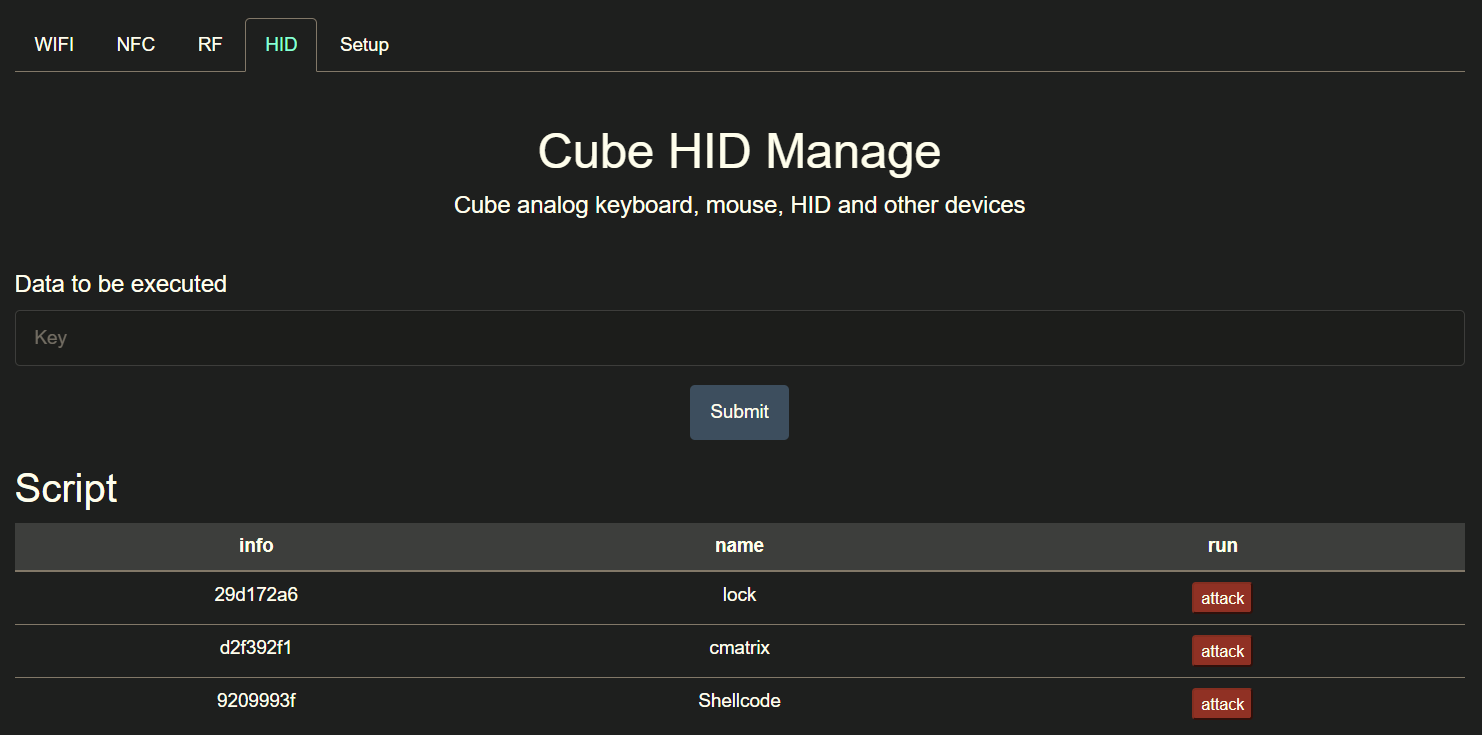The height and width of the screenshot is (735, 1482).
Task: Click the Cube HID Manage heading
Action: click(x=739, y=152)
